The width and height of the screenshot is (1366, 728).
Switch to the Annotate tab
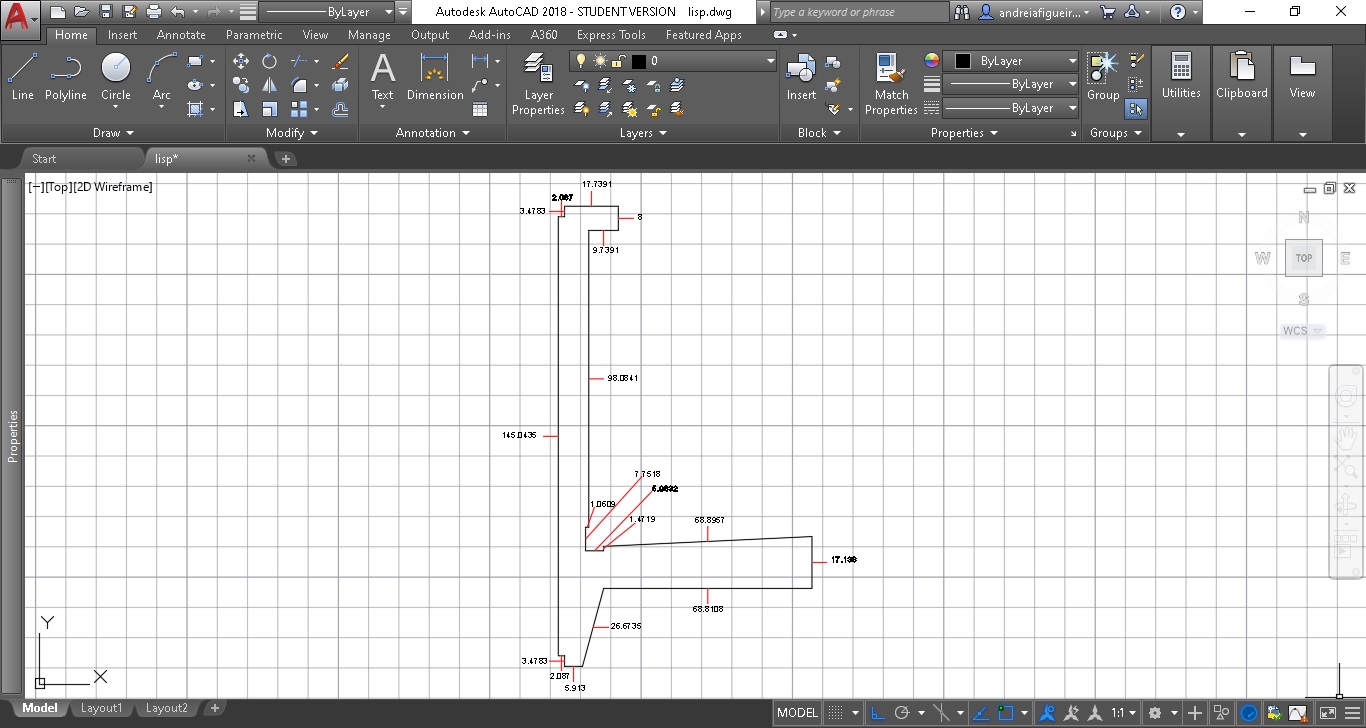(x=181, y=35)
